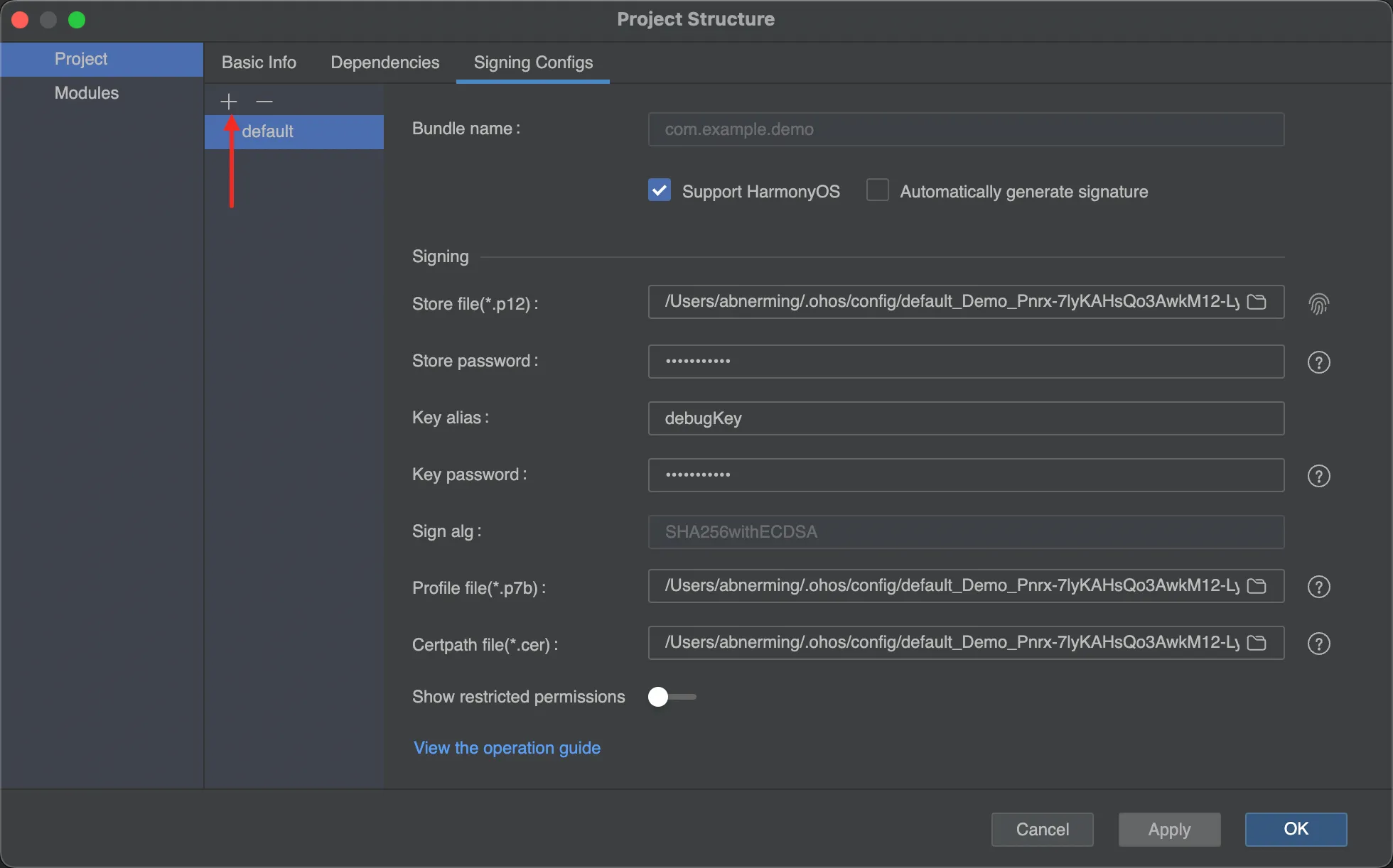
Task: Click the minus icon to remove config
Action: (x=264, y=102)
